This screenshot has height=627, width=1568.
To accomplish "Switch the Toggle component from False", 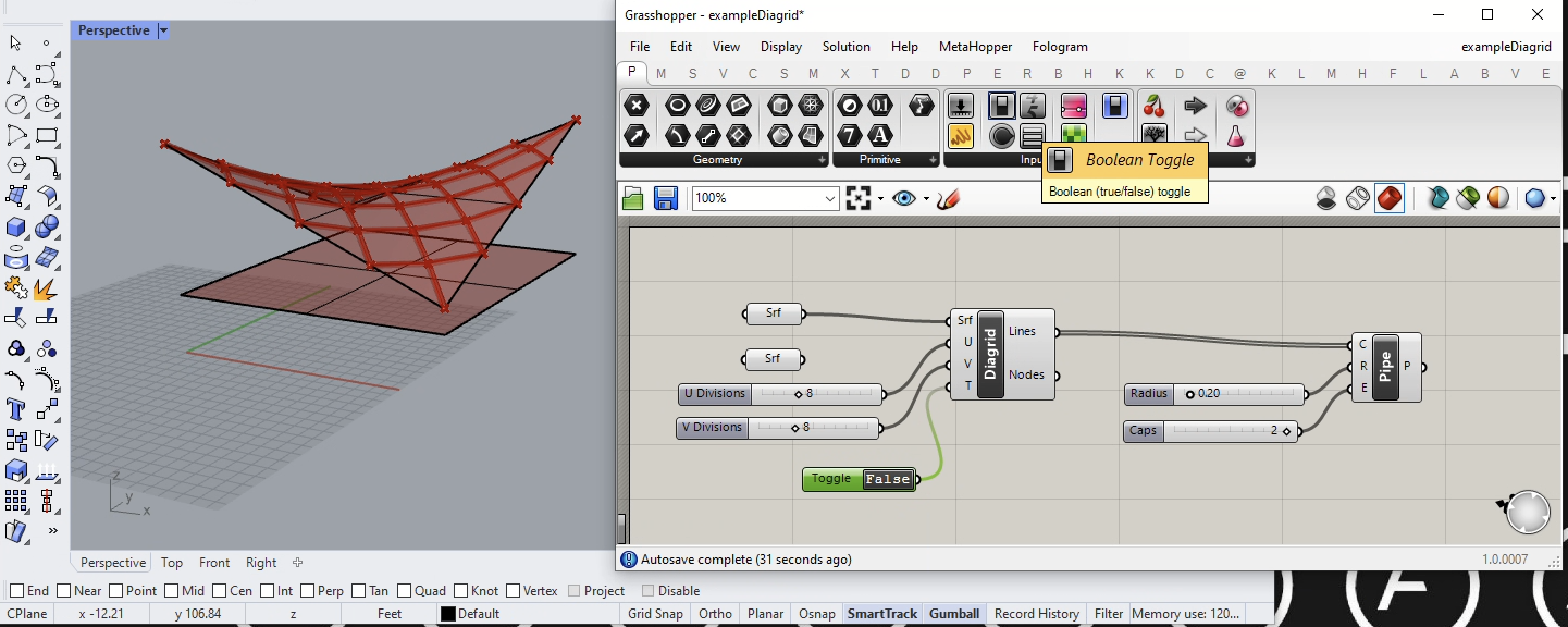I will (887, 479).
